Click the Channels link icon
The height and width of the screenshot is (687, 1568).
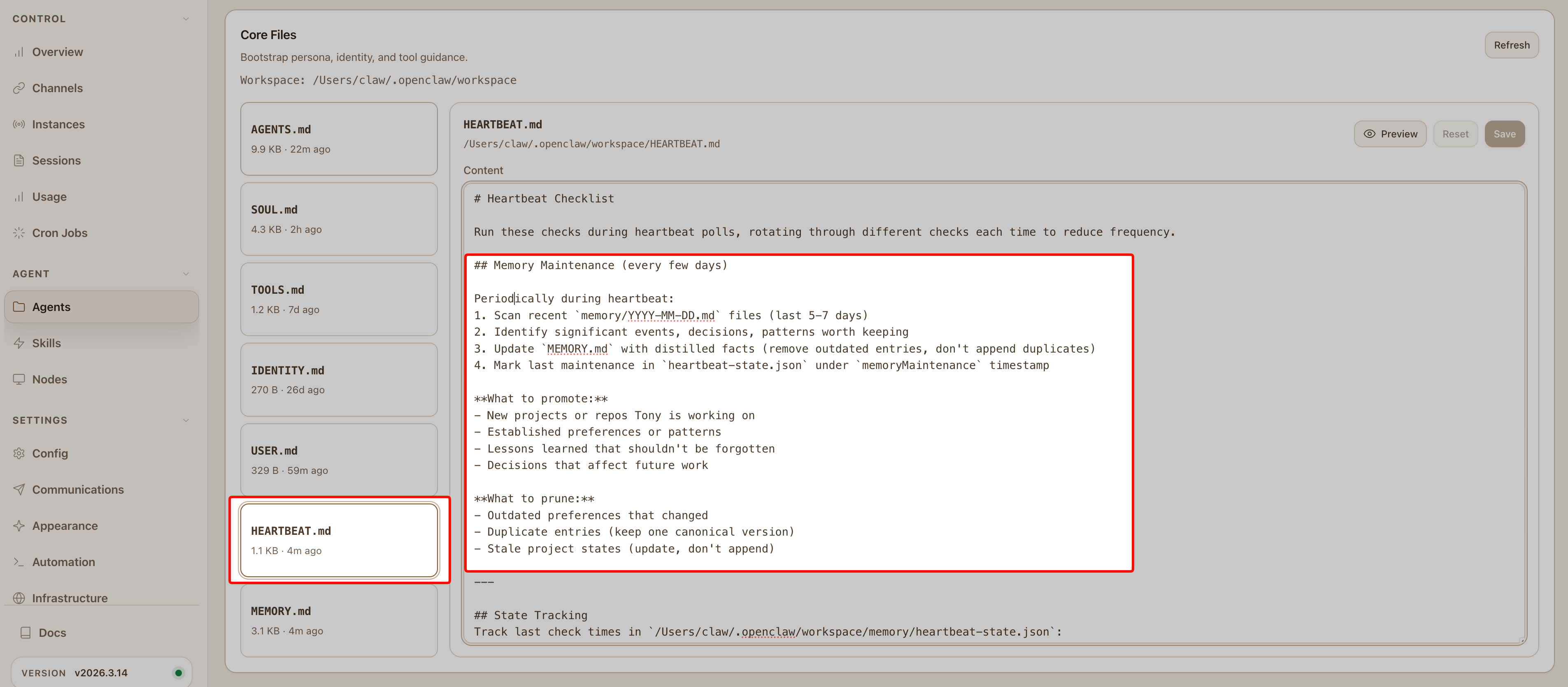[19, 88]
